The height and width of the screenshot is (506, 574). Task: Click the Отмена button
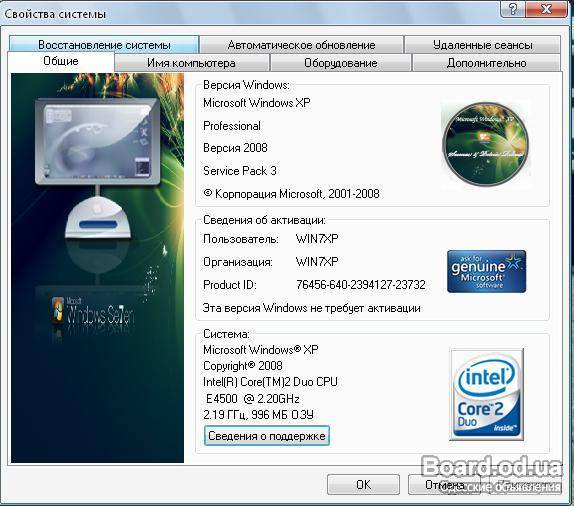click(444, 484)
